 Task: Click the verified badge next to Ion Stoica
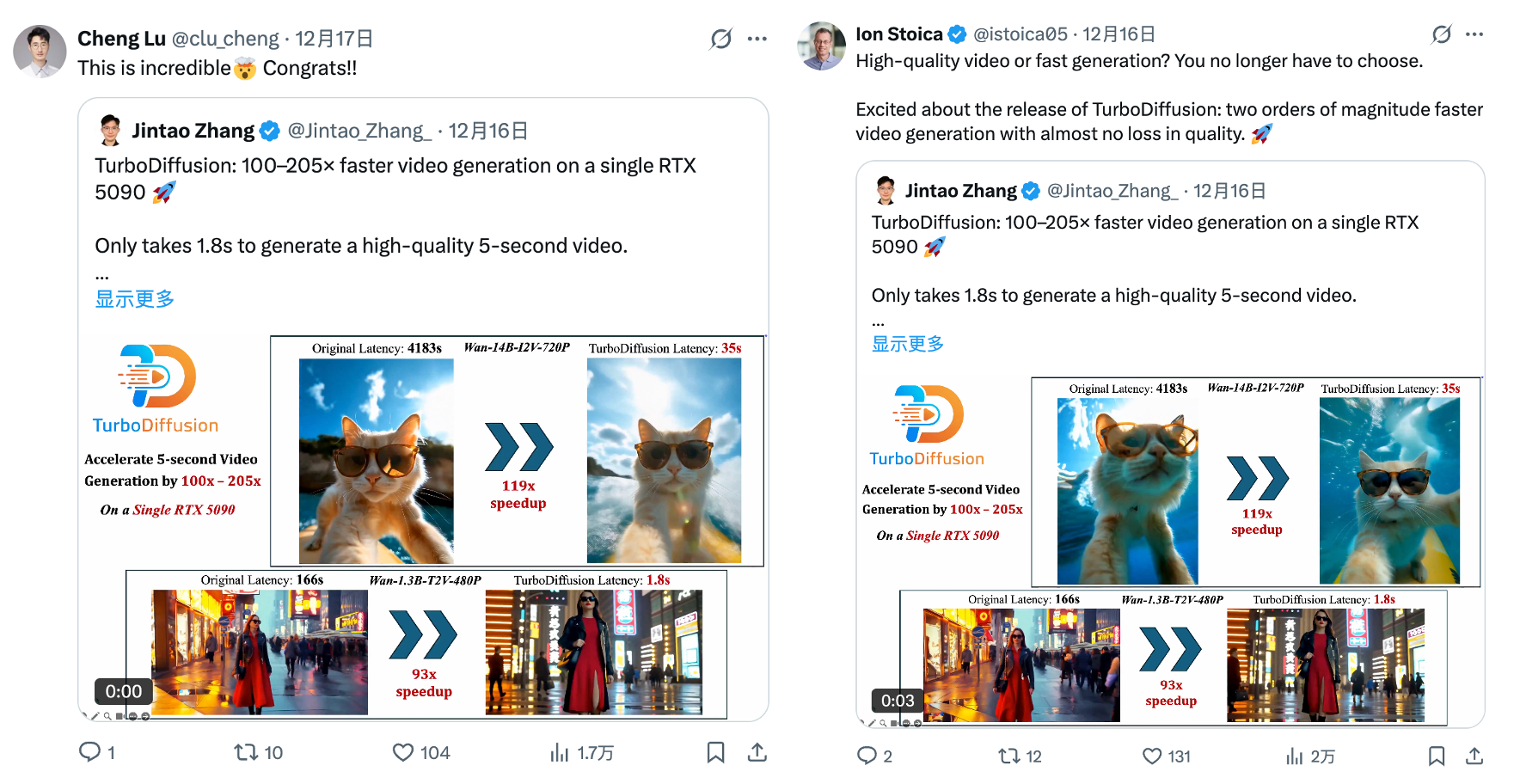pyautogui.click(x=956, y=34)
